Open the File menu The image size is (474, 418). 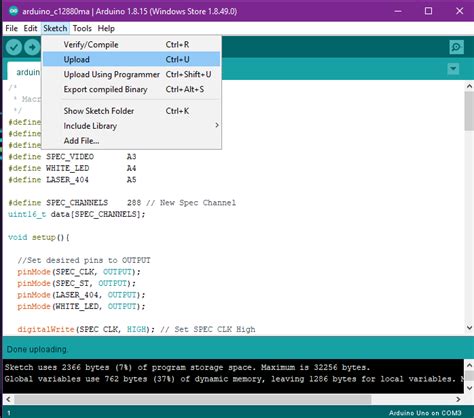pyautogui.click(x=11, y=28)
